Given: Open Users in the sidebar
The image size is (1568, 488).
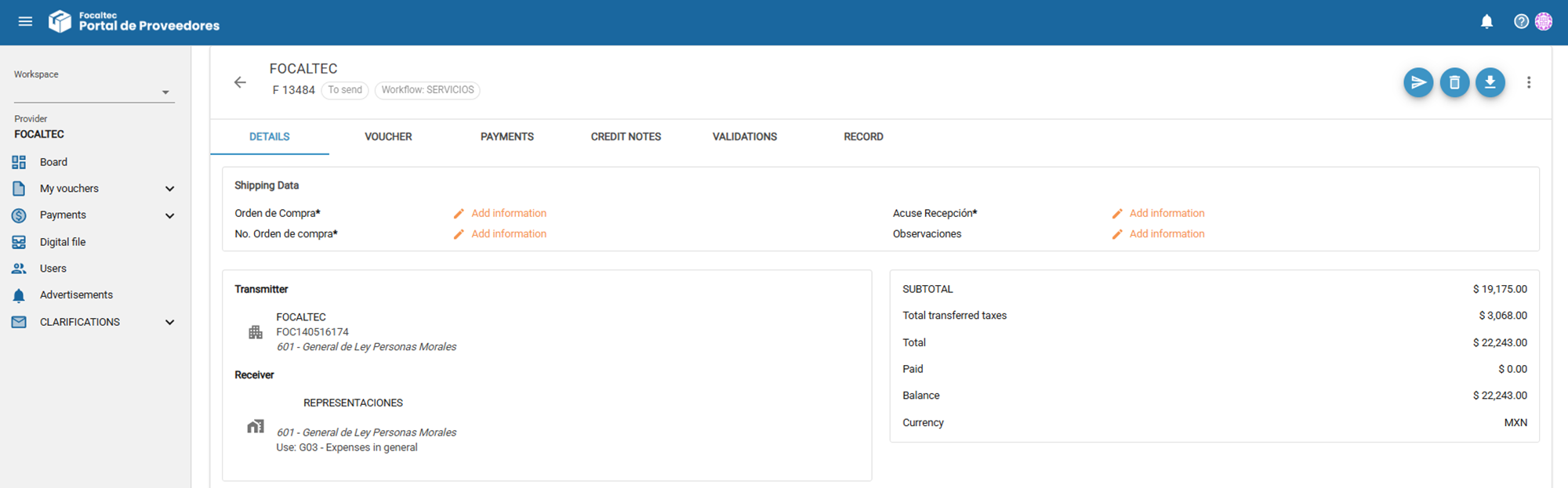Looking at the screenshot, I should pyautogui.click(x=53, y=269).
